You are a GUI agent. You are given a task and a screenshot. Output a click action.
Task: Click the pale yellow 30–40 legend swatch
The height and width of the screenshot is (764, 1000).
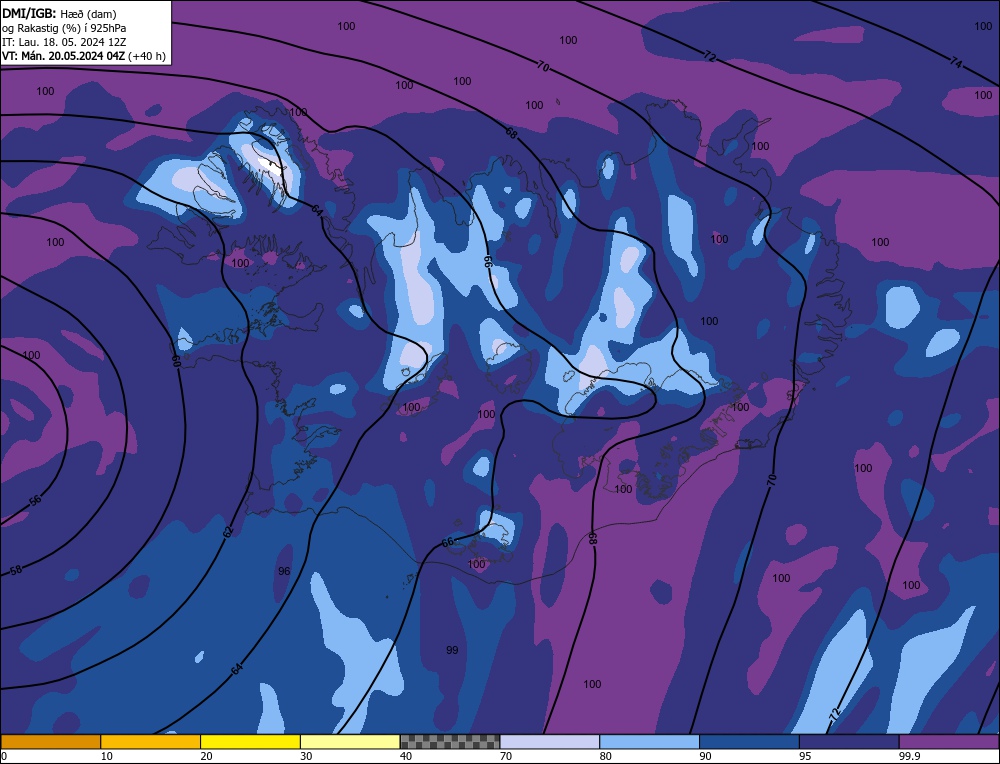click(x=350, y=741)
